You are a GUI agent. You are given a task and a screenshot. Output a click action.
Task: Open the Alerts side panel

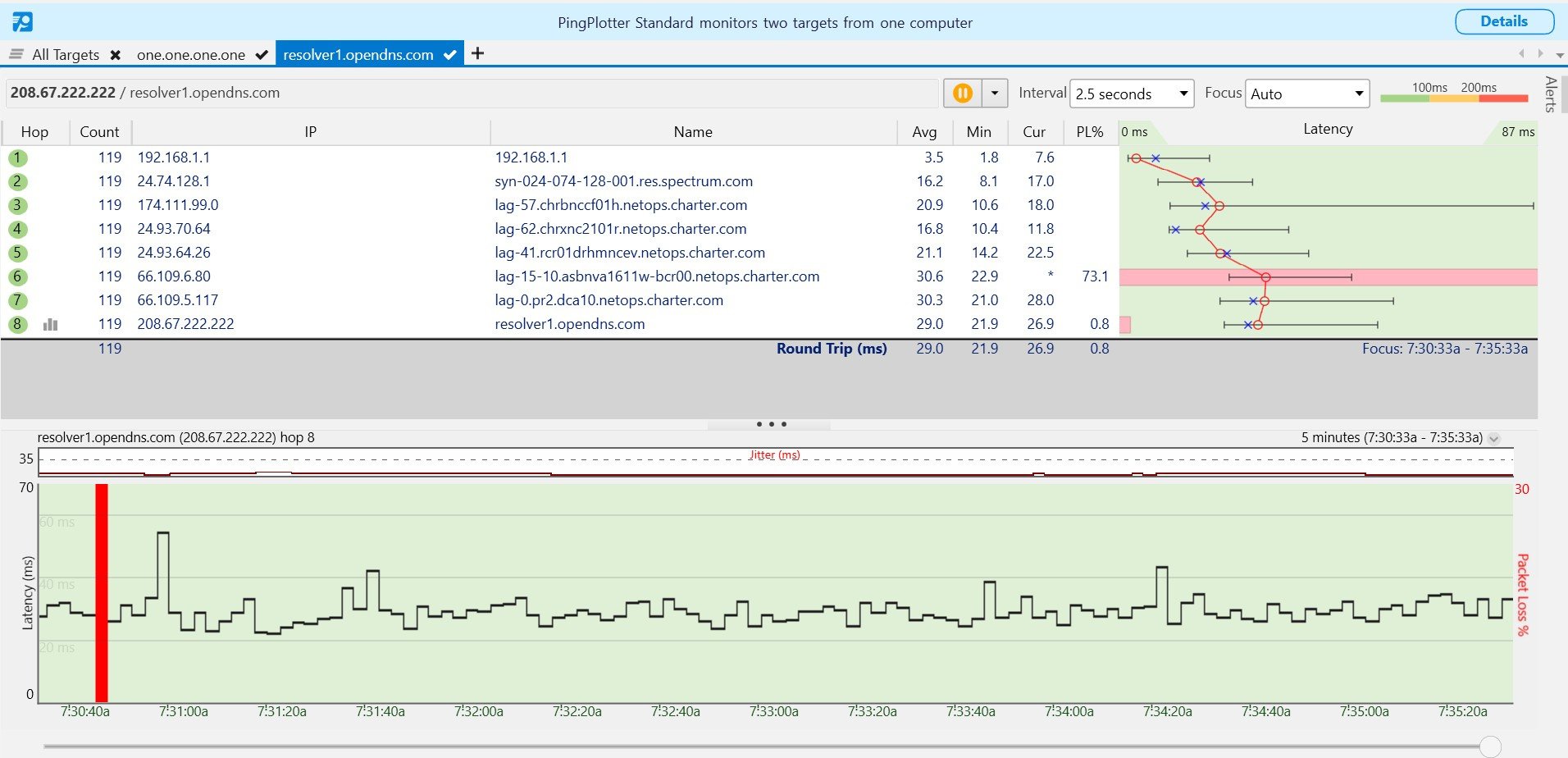click(x=1550, y=94)
